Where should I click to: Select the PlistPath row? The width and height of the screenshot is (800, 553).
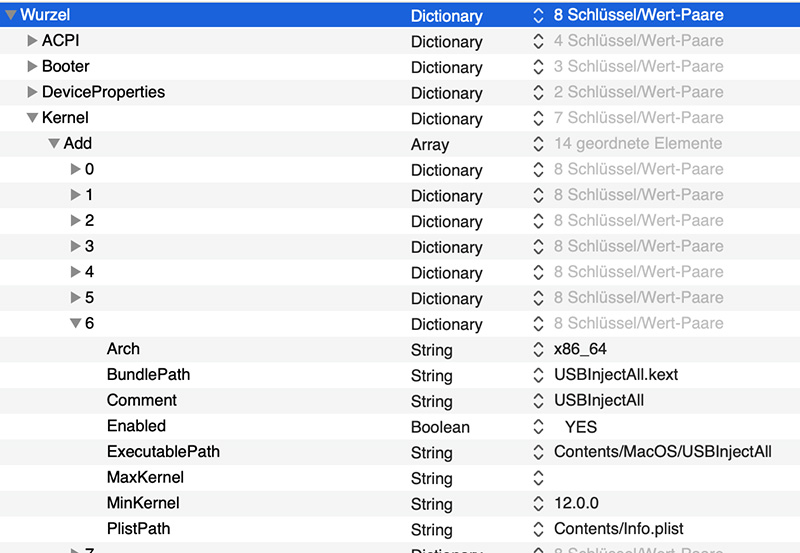pos(138,529)
